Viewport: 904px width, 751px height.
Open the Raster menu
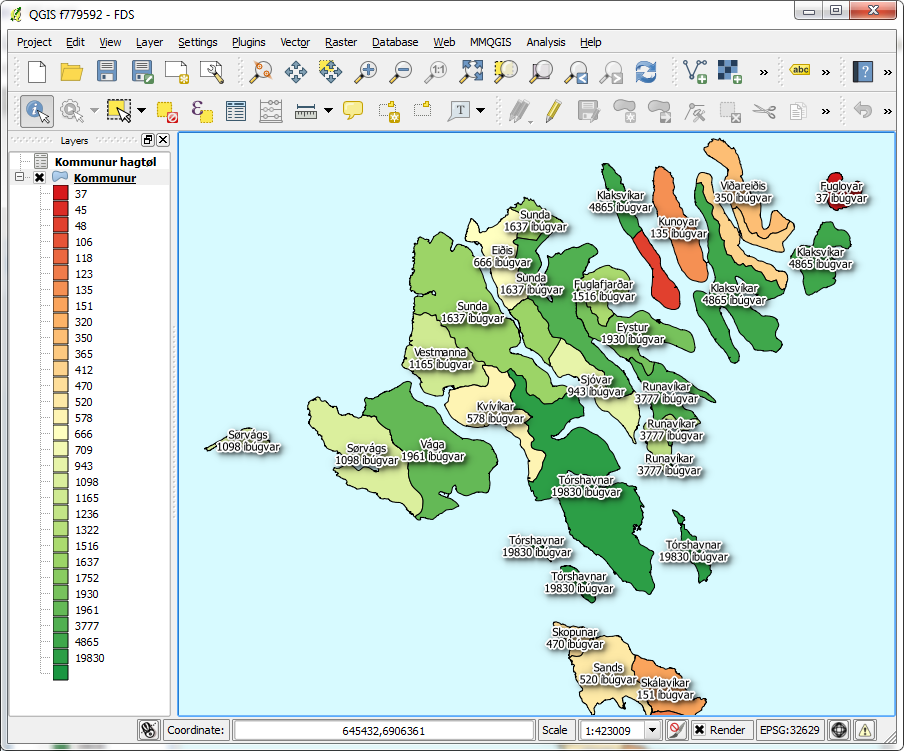click(341, 42)
